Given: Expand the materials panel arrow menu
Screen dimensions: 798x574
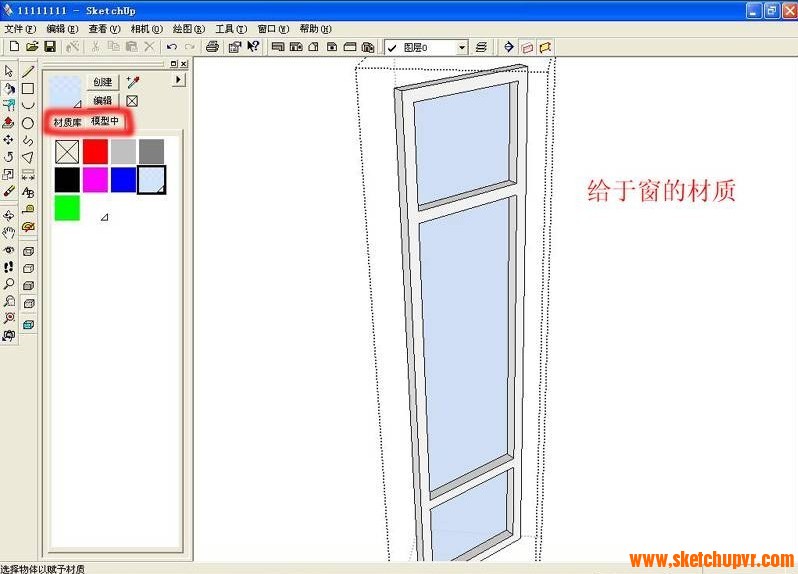Looking at the screenshot, I should coord(179,80).
